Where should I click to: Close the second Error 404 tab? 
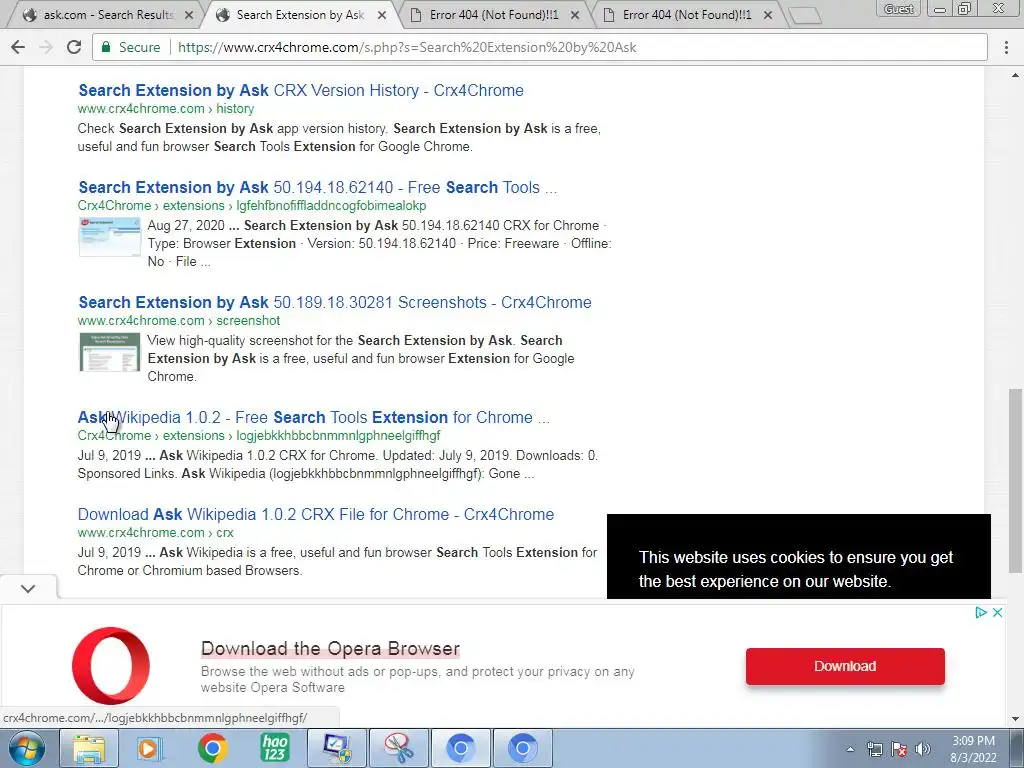coord(768,15)
